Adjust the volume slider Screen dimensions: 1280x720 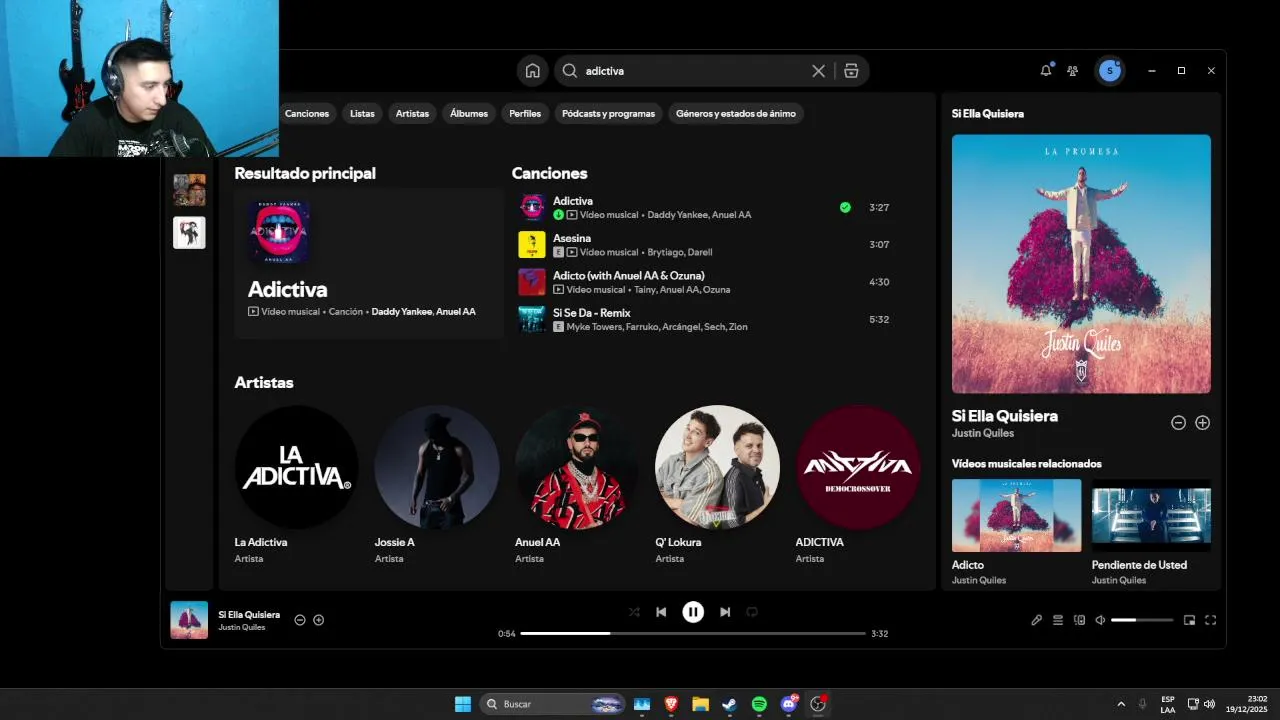click(x=1142, y=620)
